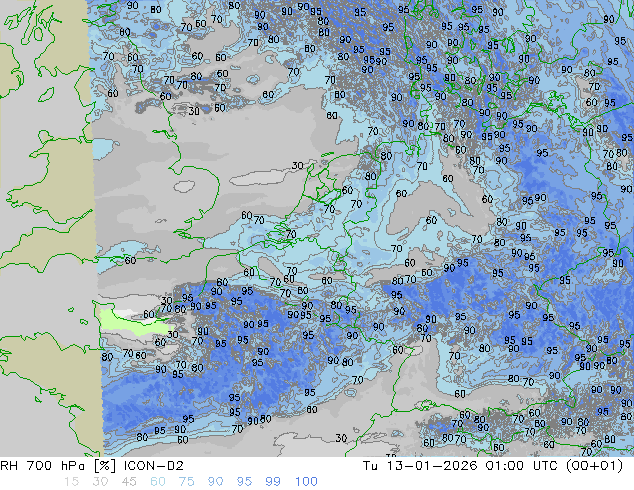Click the 'RH 700 hPa [%] ICON-D2' title text
Image resolution: width=634 pixels, height=490 pixels.
(x=92, y=466)
